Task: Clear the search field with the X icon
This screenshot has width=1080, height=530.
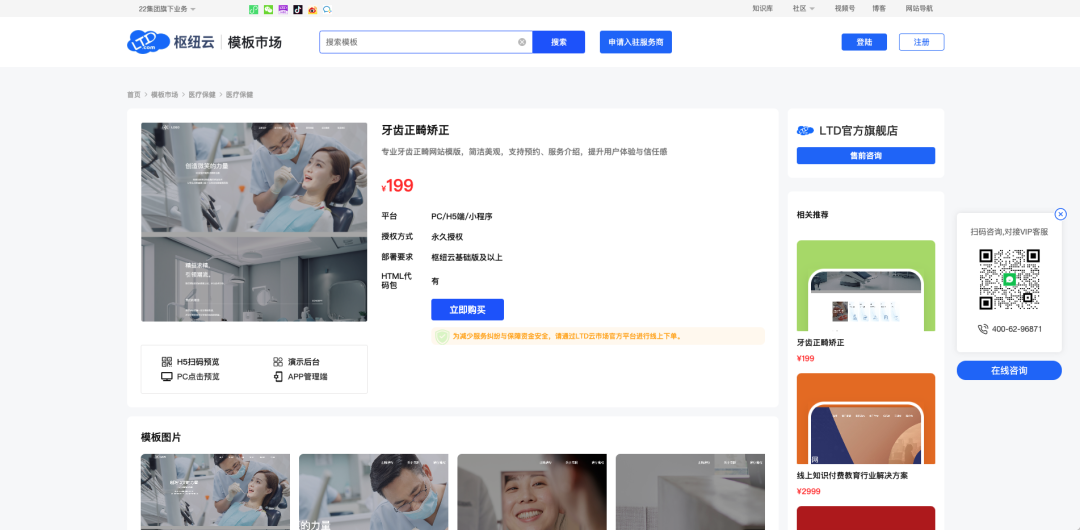Action: 522,42
